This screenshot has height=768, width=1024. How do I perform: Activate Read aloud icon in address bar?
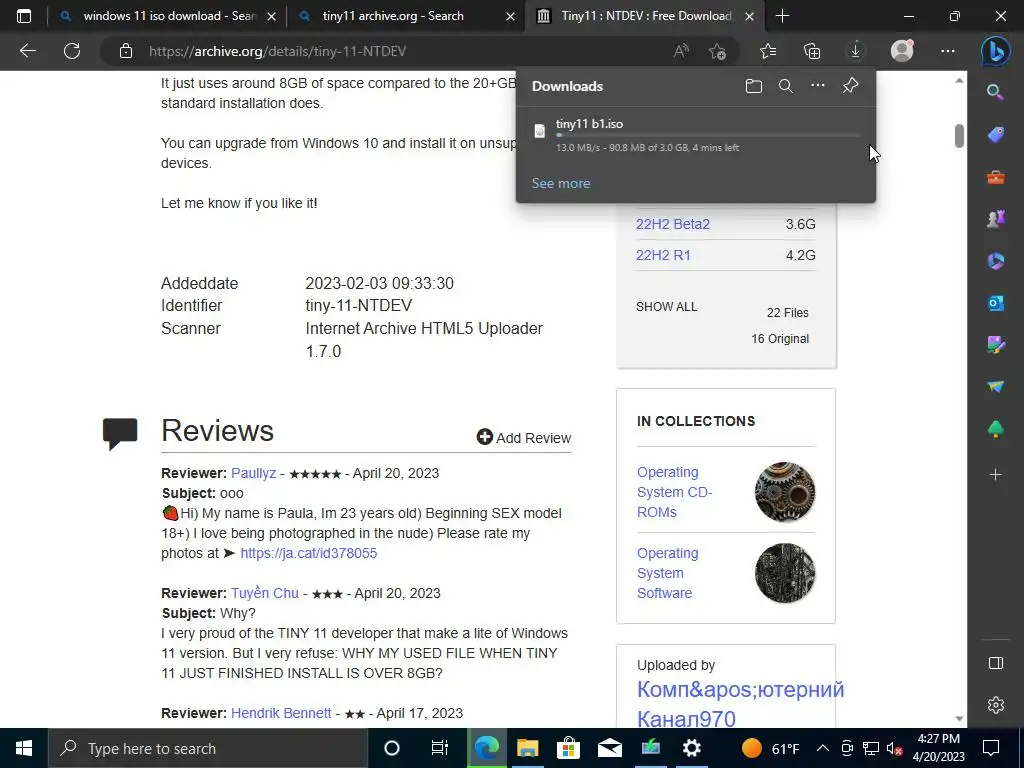pyautogui.click(x=681, y=51)
